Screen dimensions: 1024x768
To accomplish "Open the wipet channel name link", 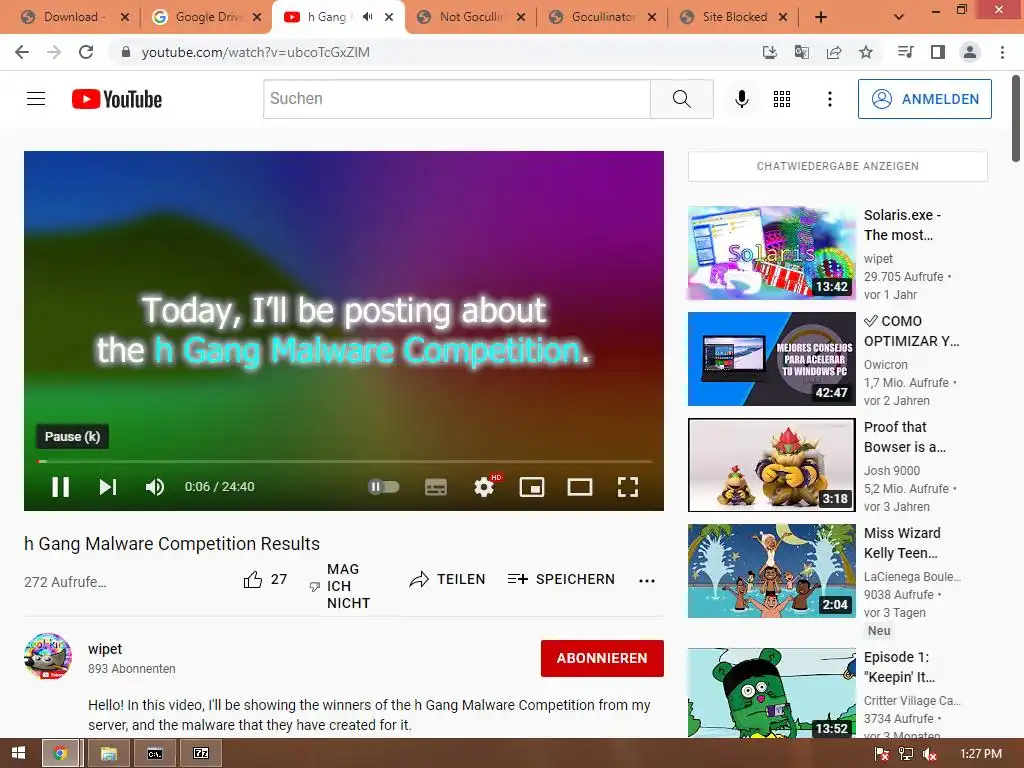I will (x=105, y=648).
